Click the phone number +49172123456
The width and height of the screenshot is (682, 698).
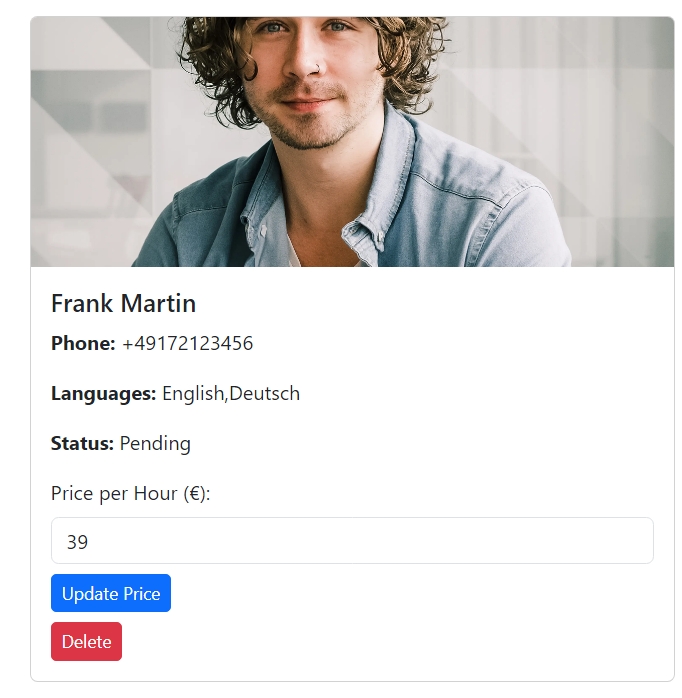click(x=187, y=343)
